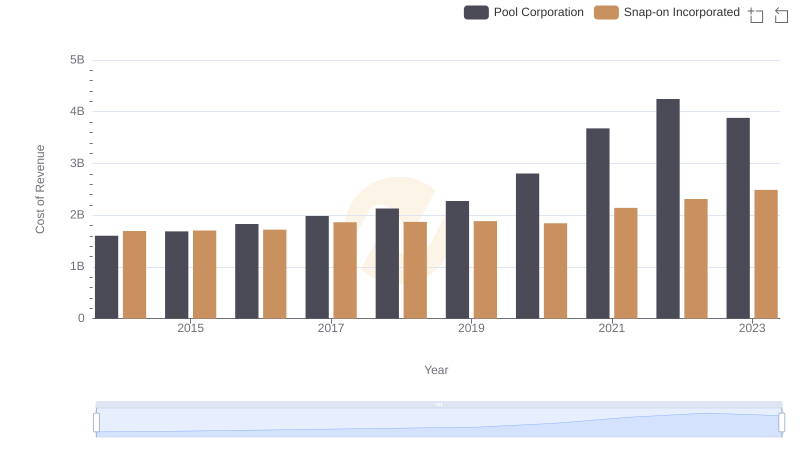Click left handle of the range slider

point(96,423)
